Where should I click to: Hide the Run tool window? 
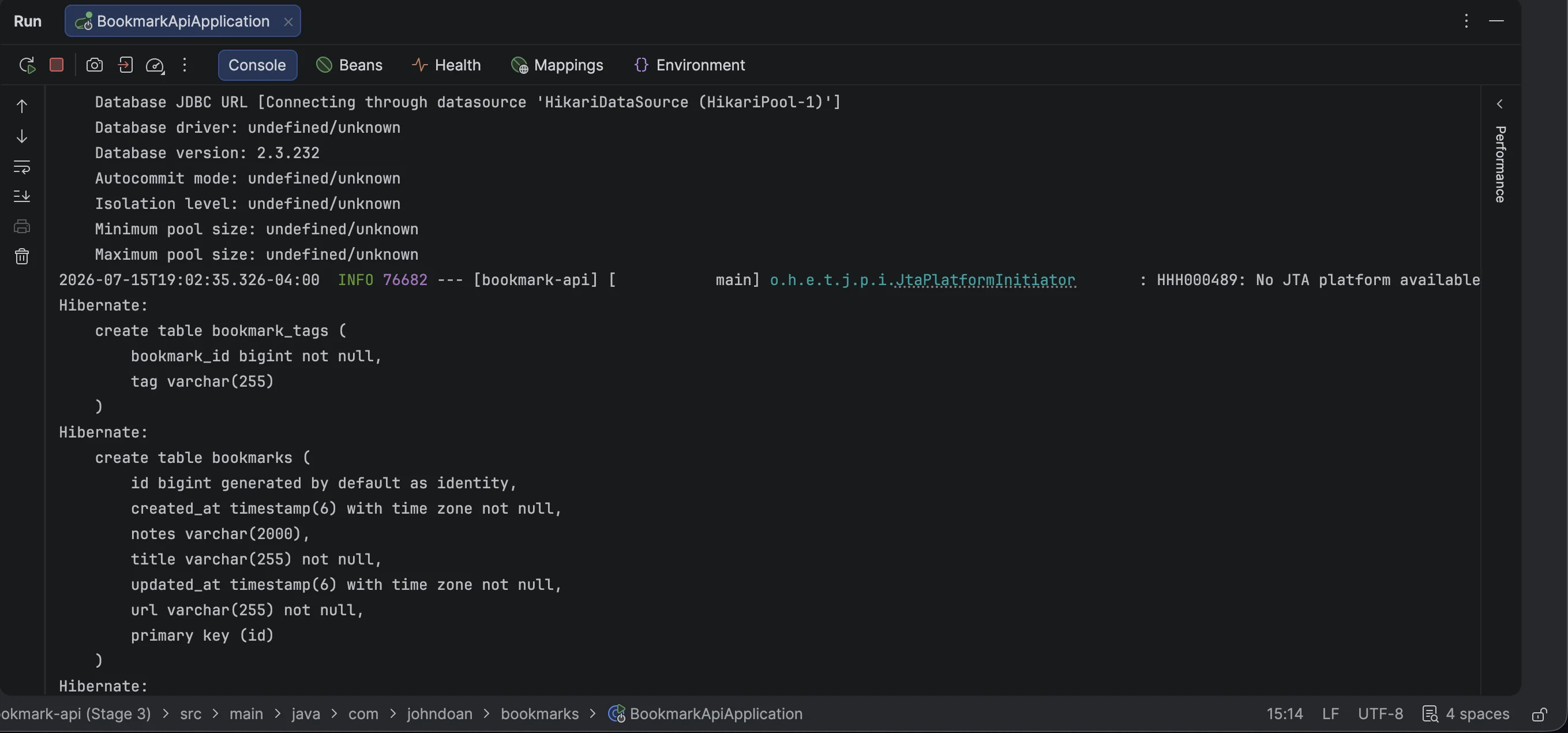pyautogui.click(x=1497, y=21)
